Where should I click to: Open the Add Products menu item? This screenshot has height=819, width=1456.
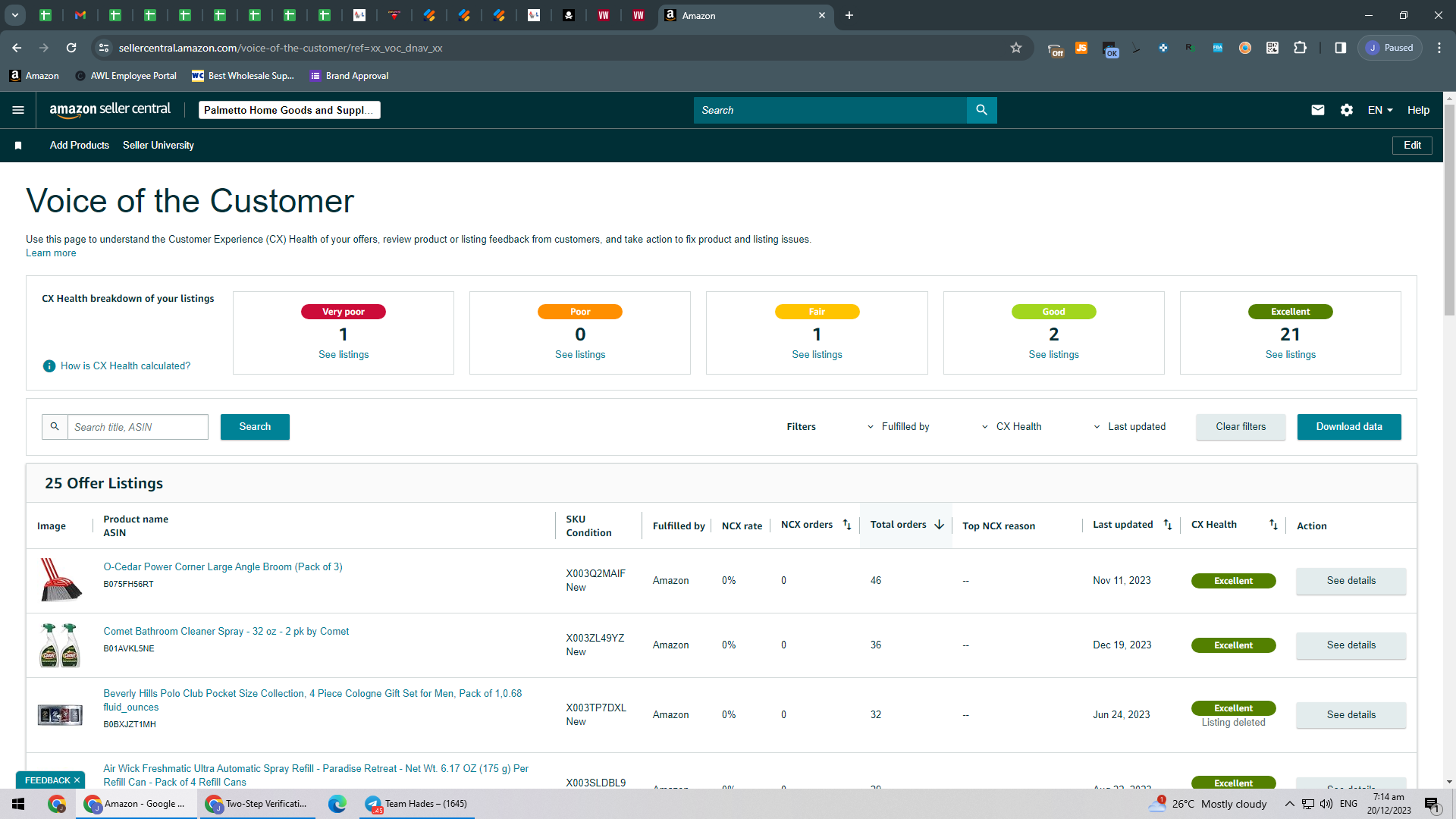pyautogui.click(x=80, y=146)
